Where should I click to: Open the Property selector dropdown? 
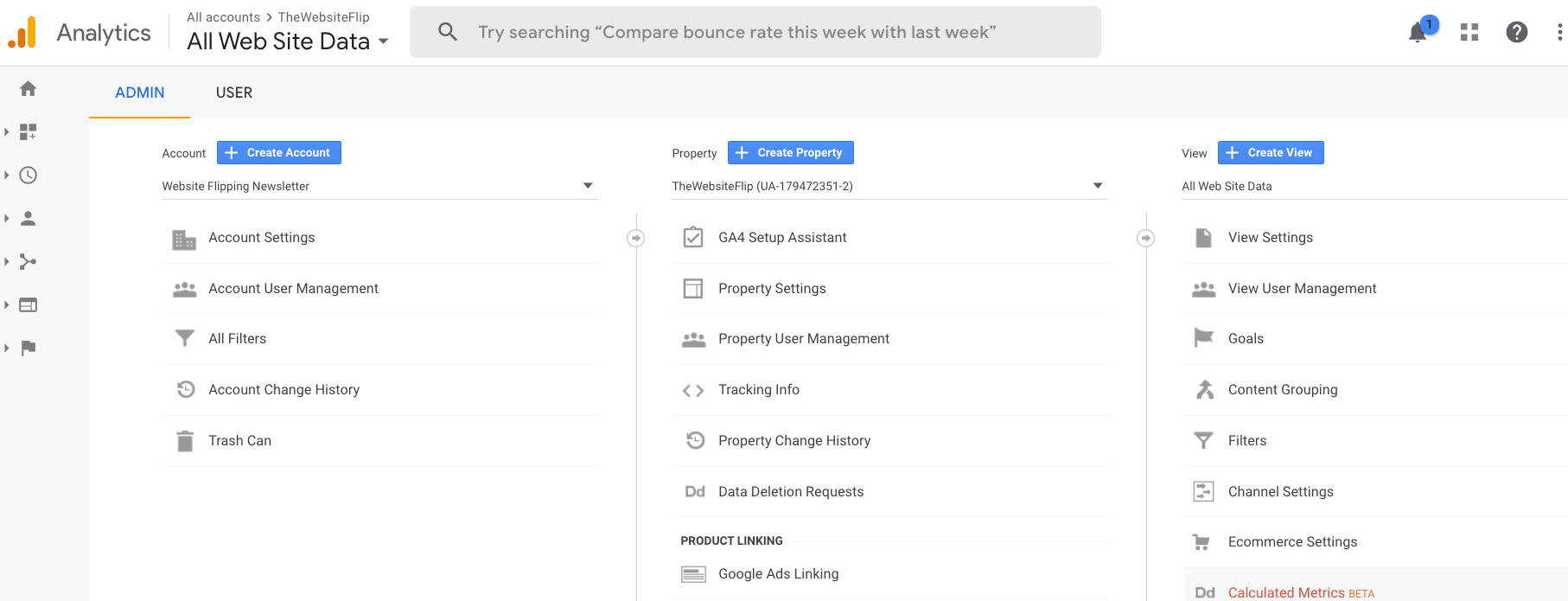(889, 186)
